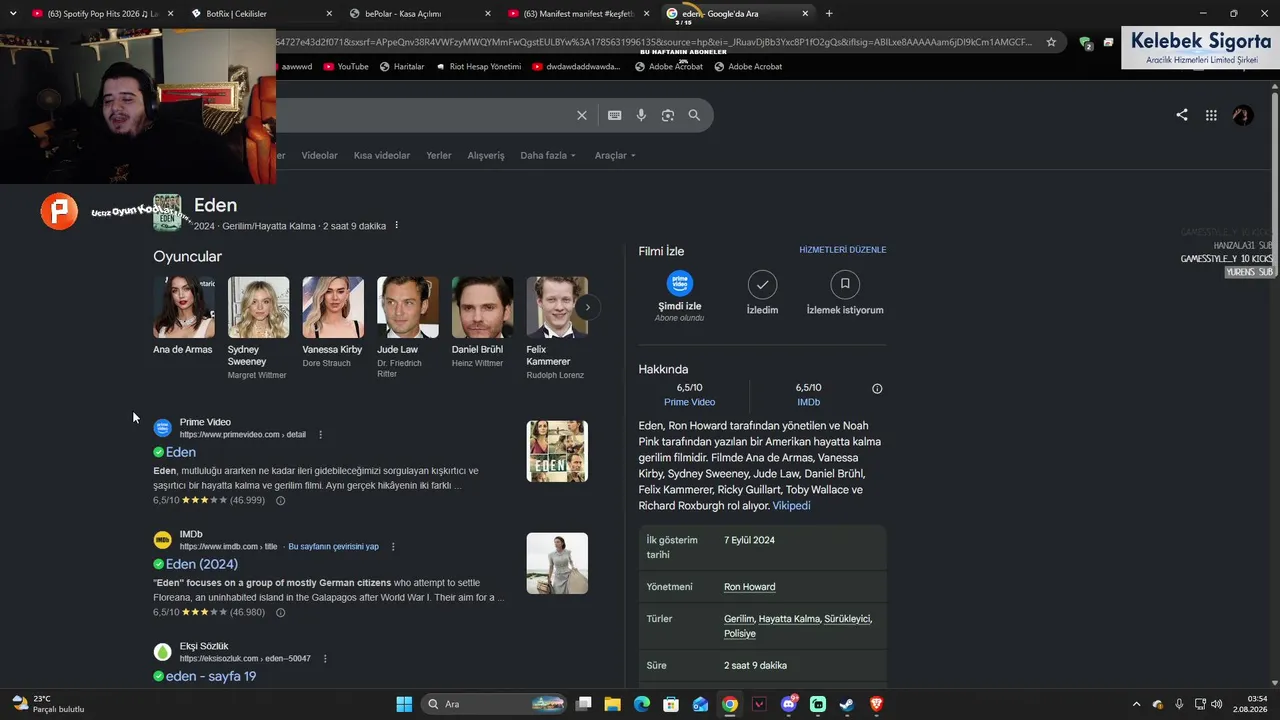This screenshot has height=720, width=1280.
Task: Open Windows Start menu
Action: [x=404, y=704]
